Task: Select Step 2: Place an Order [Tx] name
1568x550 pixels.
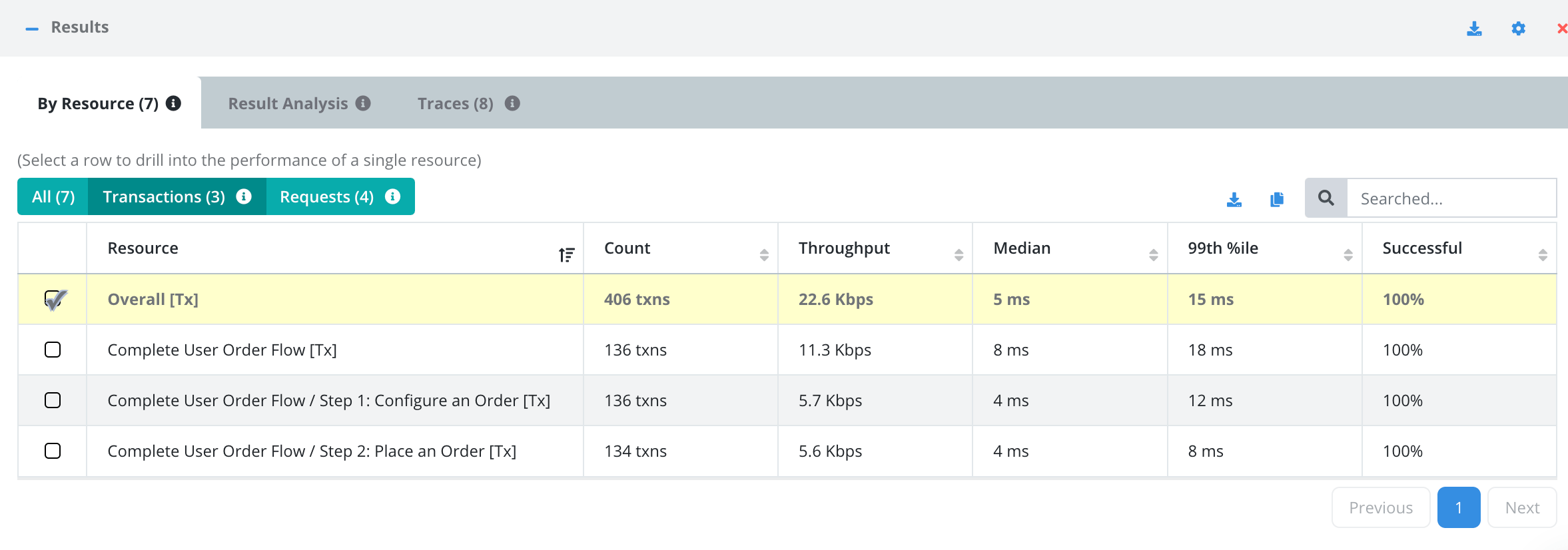Action: (x=312, y=451)
